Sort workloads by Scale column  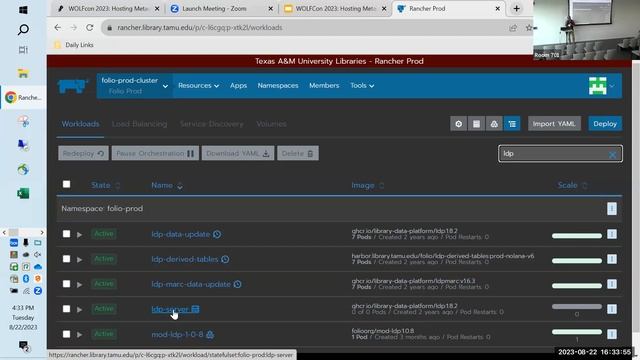[572, 185]
